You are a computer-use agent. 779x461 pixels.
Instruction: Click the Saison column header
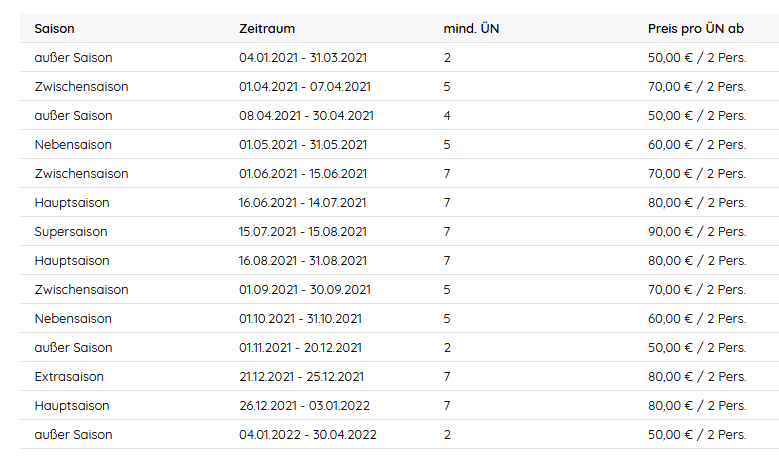(54, 29)
